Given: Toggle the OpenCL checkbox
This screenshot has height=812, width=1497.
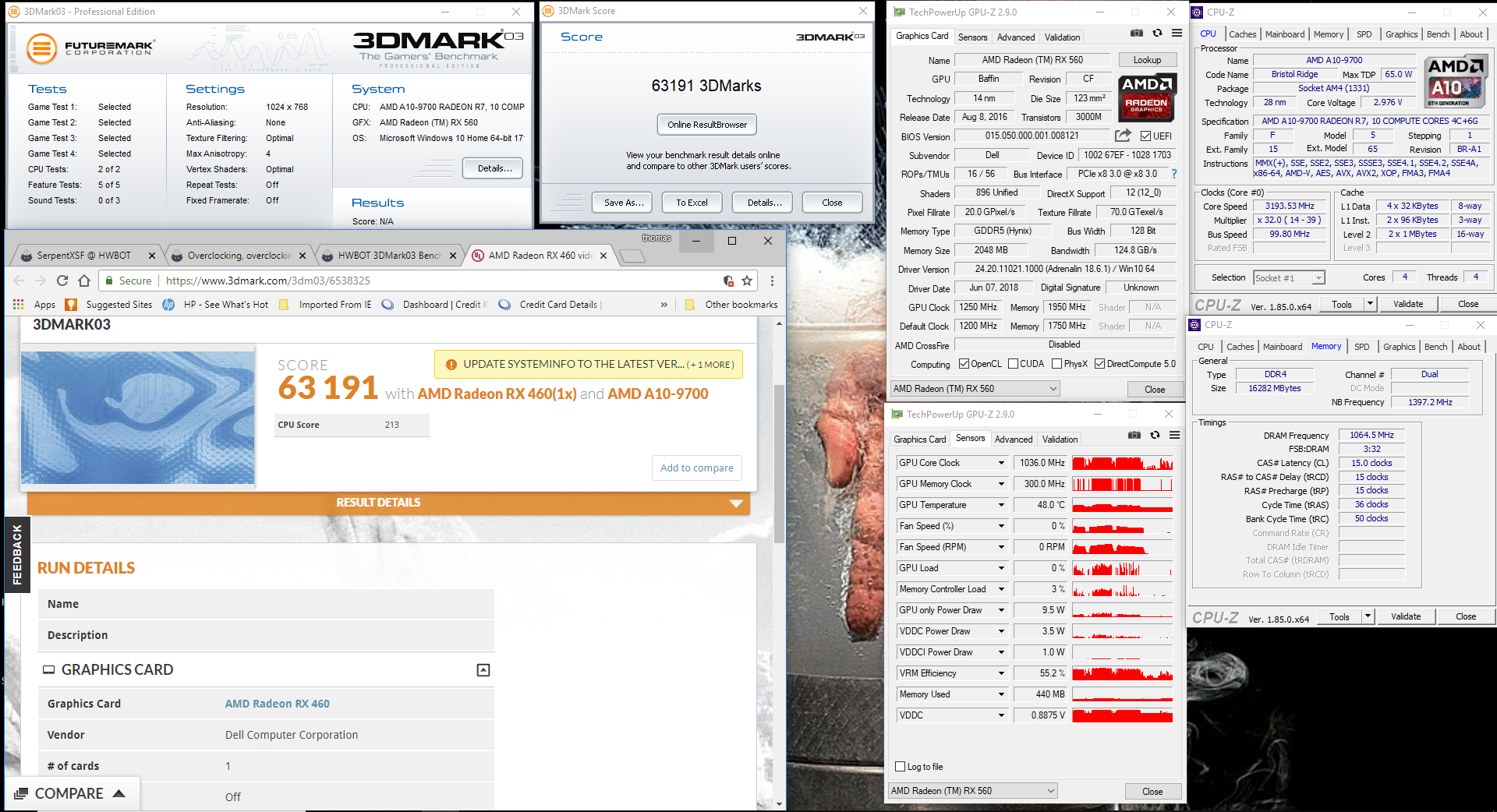Looking at the screenshot, I should [964, 364].
